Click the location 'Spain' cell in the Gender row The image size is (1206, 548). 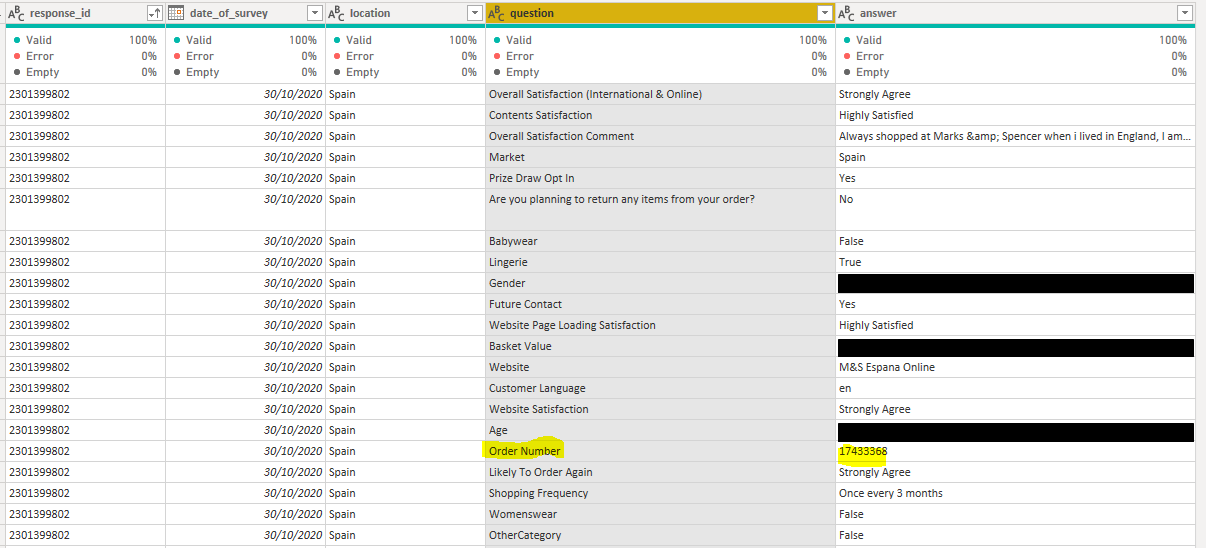pos(405,283)
